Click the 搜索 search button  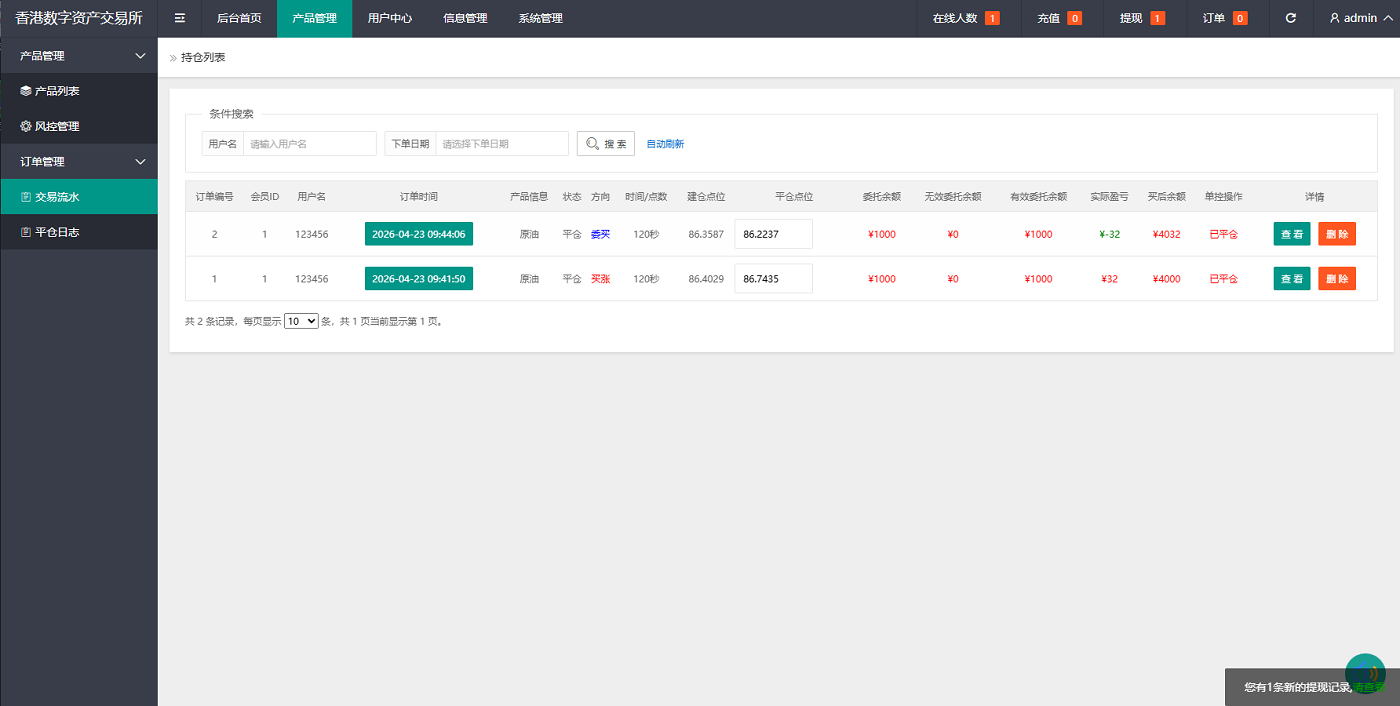[x=606, y=144]
